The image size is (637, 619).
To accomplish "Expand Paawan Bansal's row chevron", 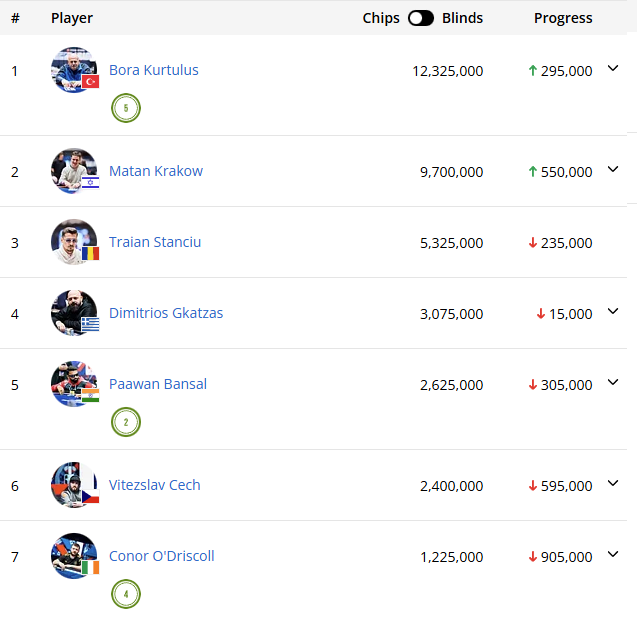I will click(614, 383).
